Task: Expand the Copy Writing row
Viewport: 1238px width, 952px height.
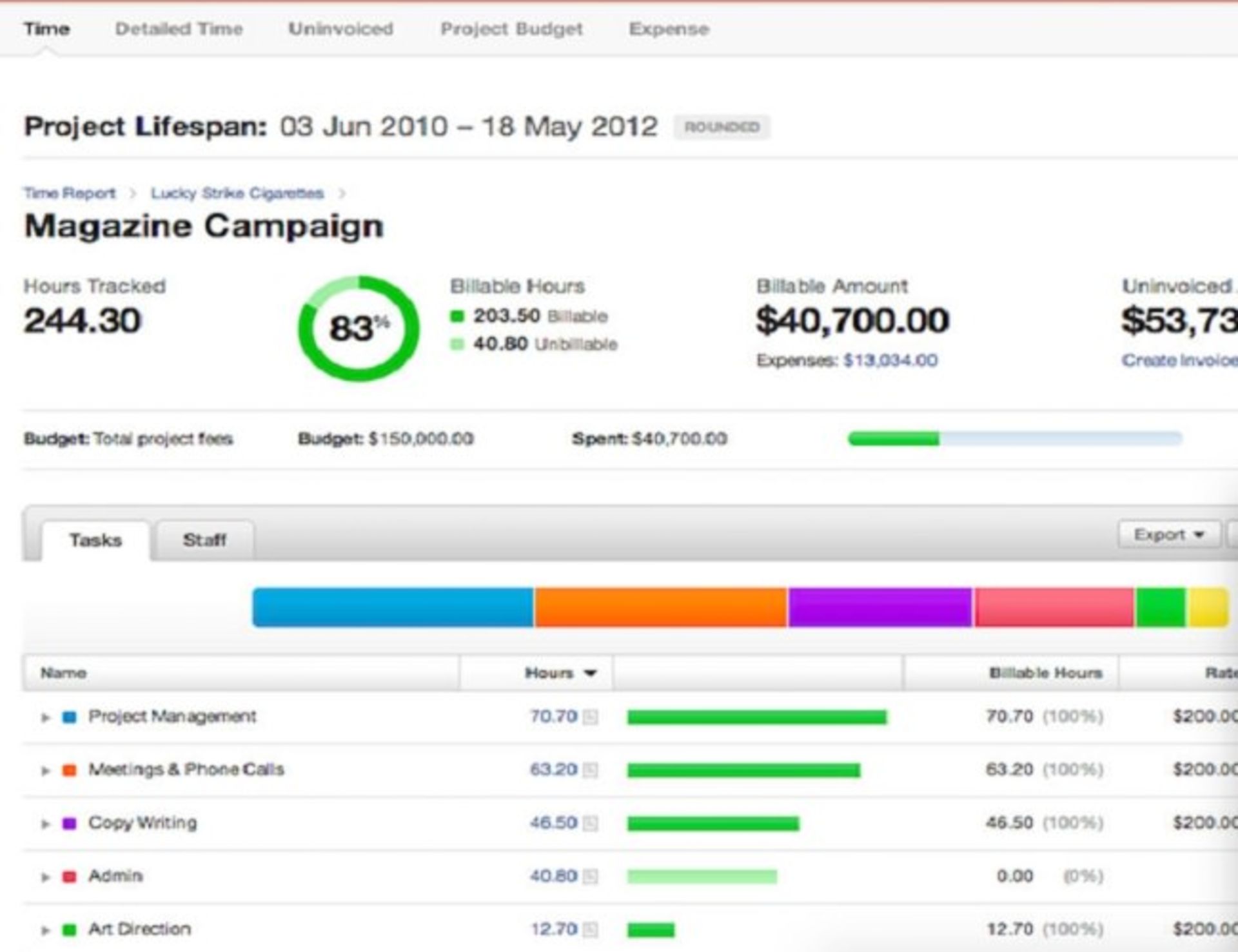Action: tap(45, 824)
